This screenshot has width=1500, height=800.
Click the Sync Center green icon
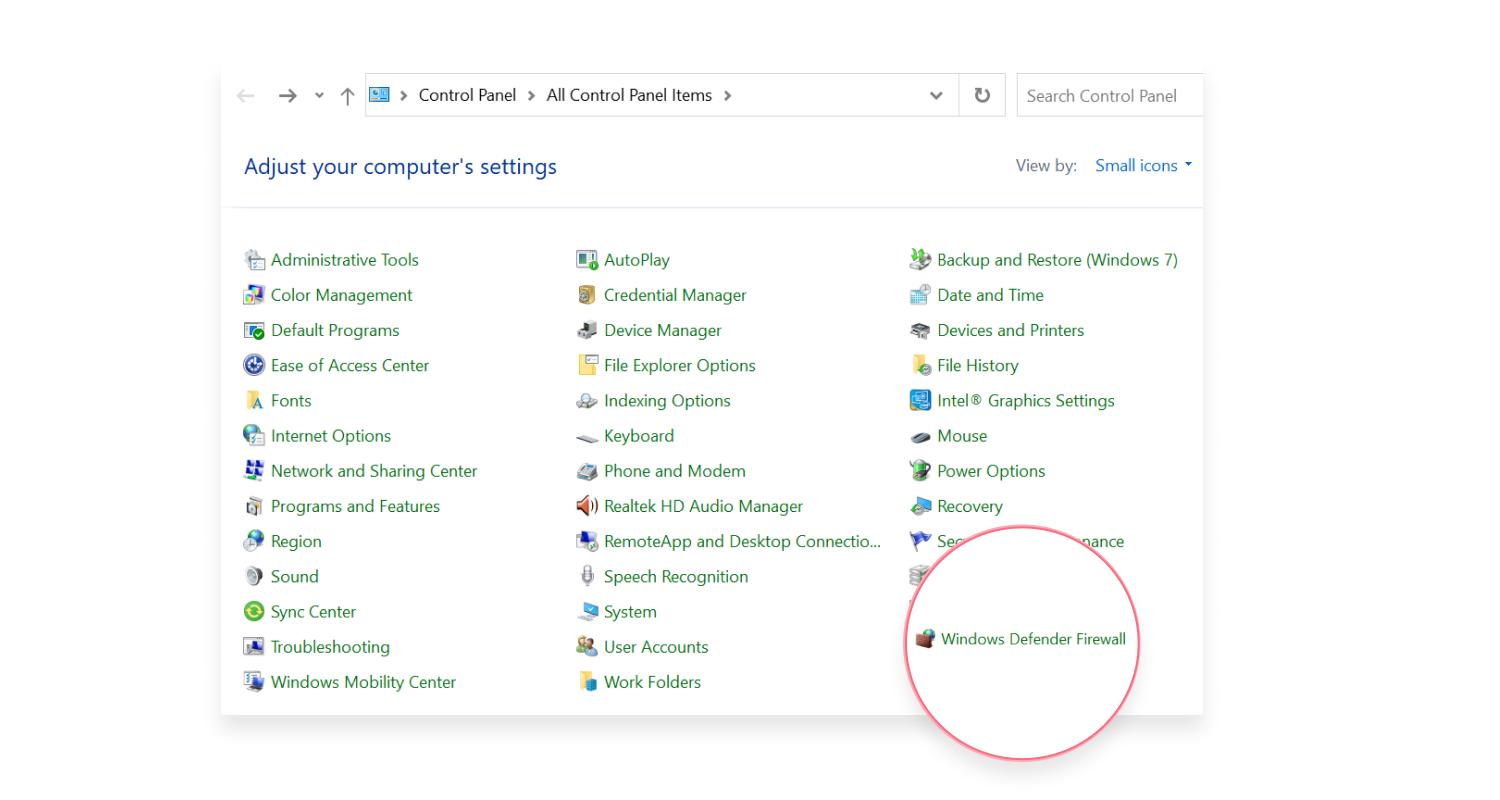pos(254,611)
